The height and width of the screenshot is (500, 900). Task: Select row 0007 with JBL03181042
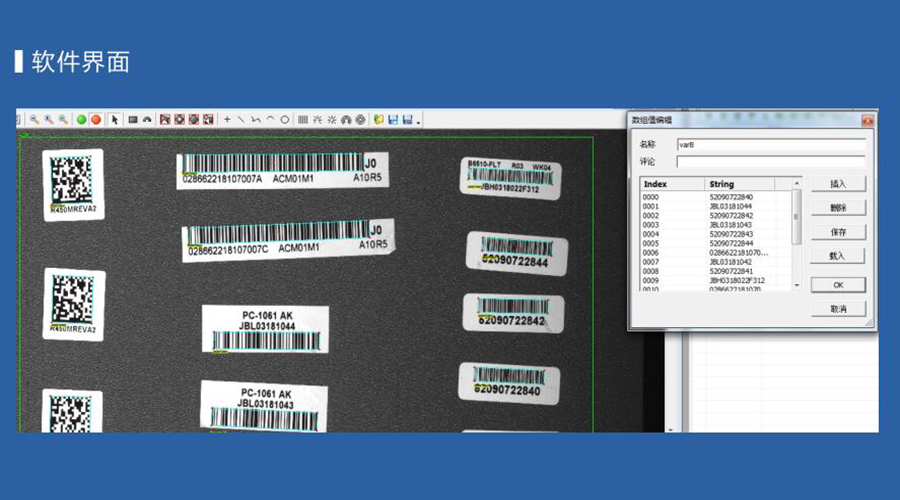pyautogui.click(x=716, y=262)
